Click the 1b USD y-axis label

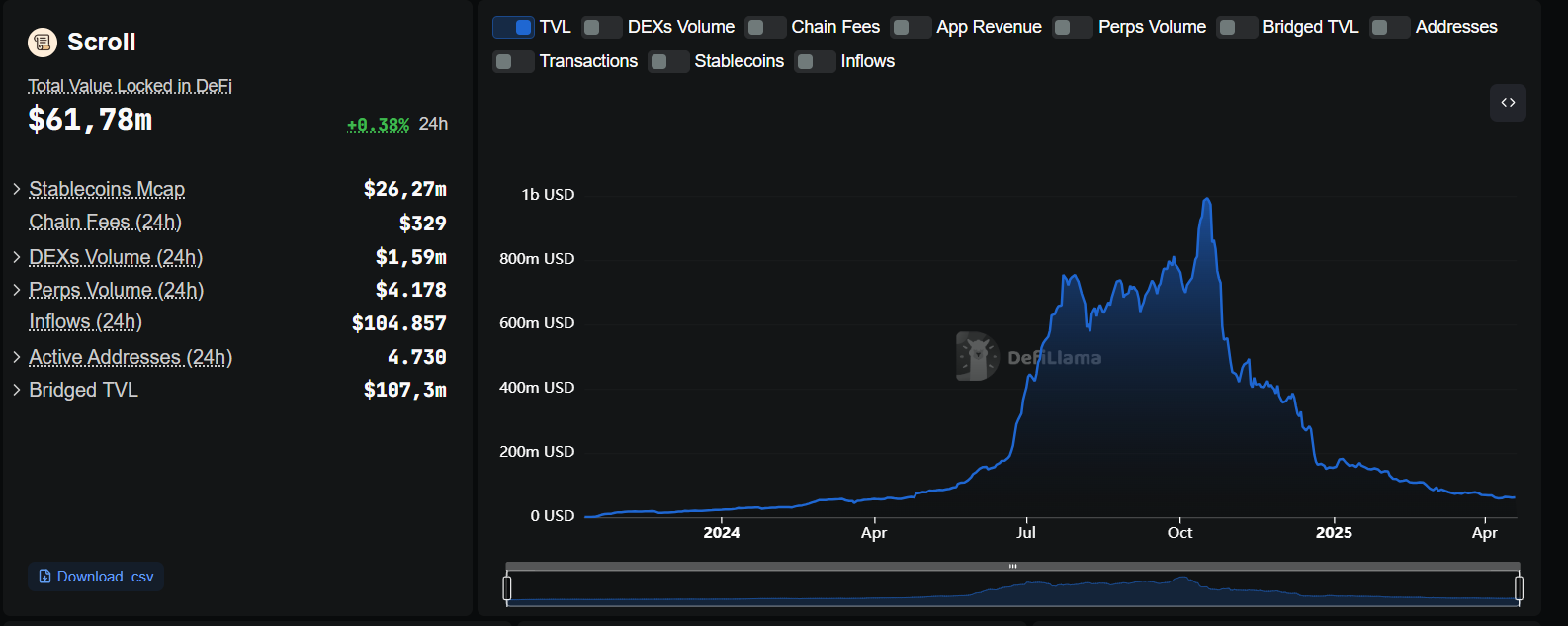(x=548, y=194)
